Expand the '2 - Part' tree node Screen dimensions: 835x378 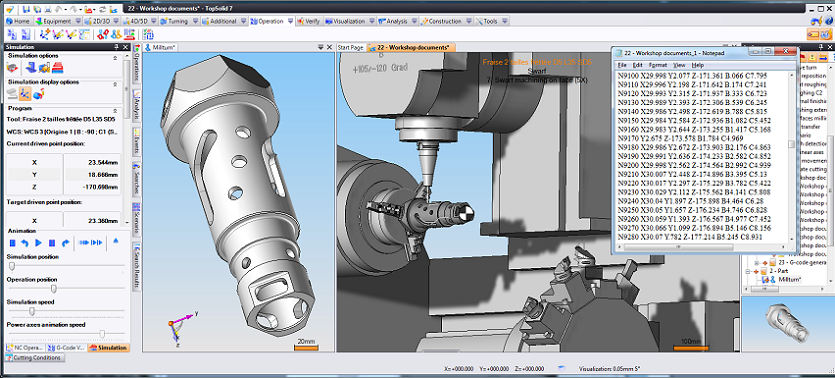[x=749, y=271]
